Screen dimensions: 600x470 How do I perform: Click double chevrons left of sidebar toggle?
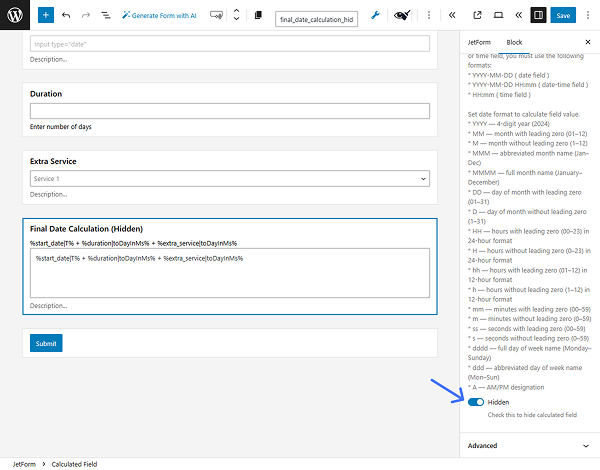point(518,15)
